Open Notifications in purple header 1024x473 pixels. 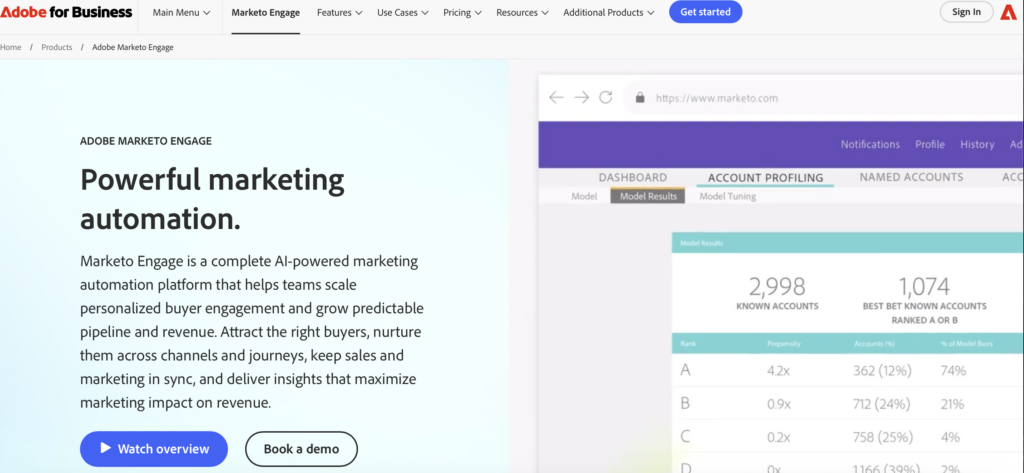[870, 144]
